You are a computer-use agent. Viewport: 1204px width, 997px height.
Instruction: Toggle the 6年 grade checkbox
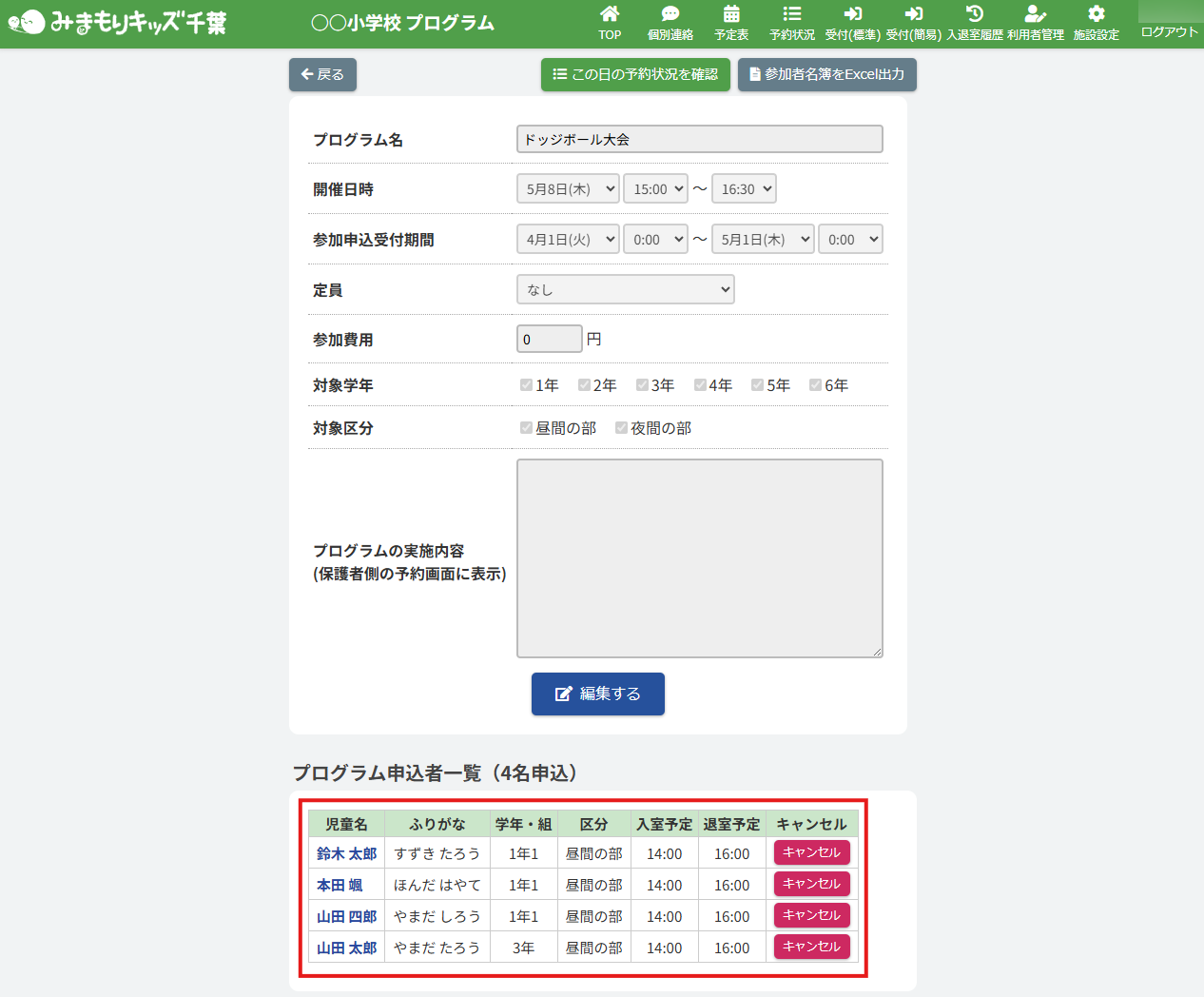point(815,385)
